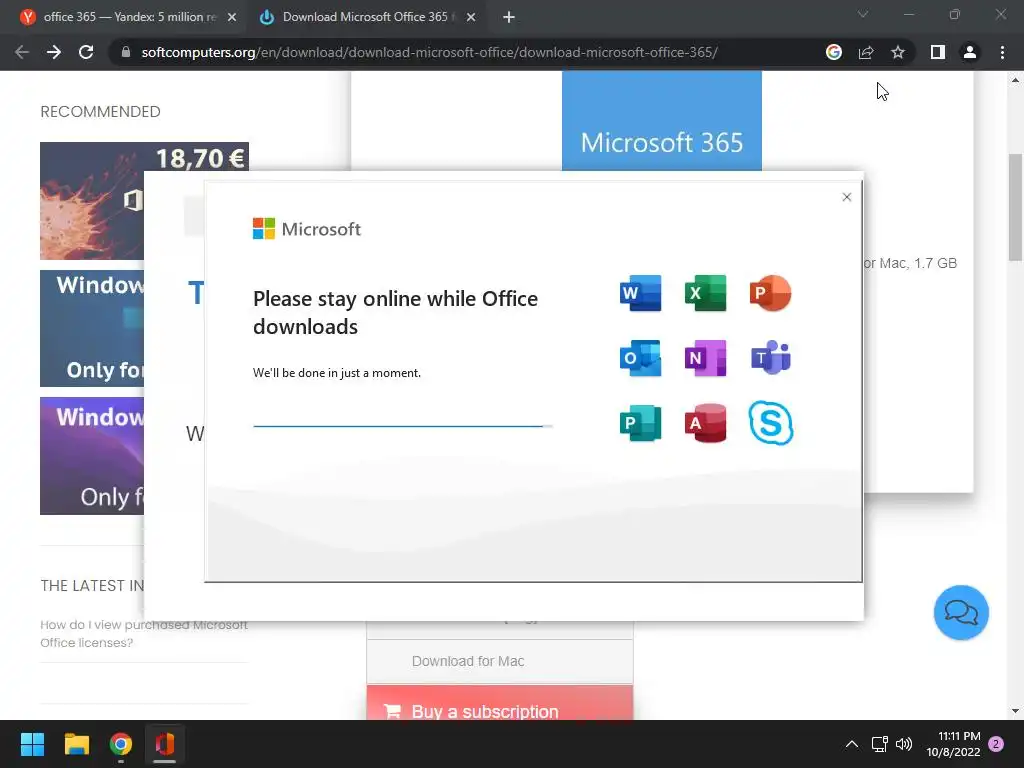Open the tab search dropdown

click(x=863, y=14)
